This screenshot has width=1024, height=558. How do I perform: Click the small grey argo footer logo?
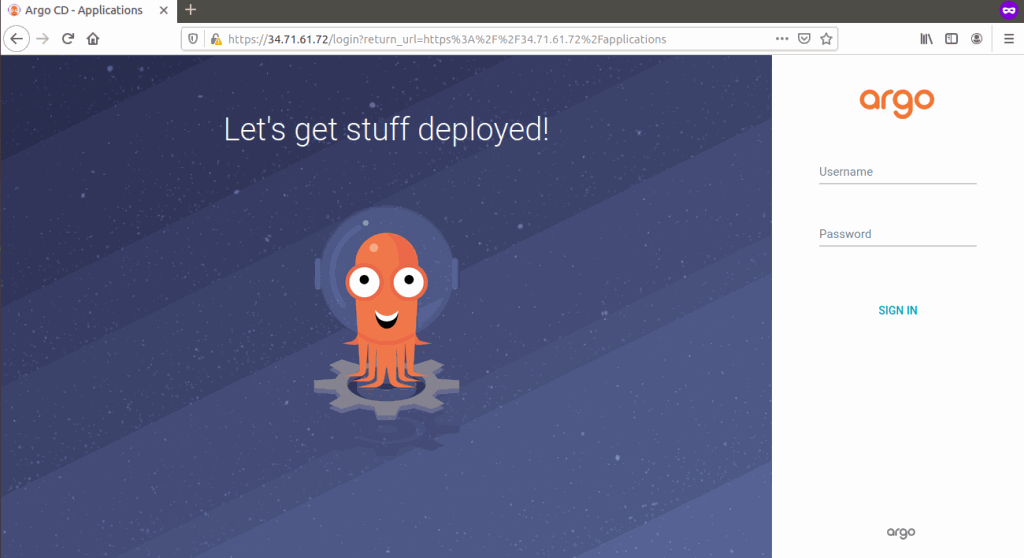click(901, 533)
